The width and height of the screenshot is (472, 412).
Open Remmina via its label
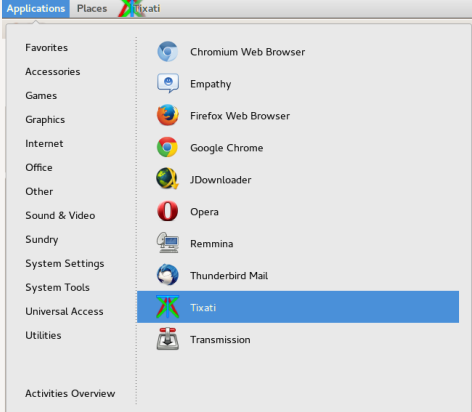[211, 244]
